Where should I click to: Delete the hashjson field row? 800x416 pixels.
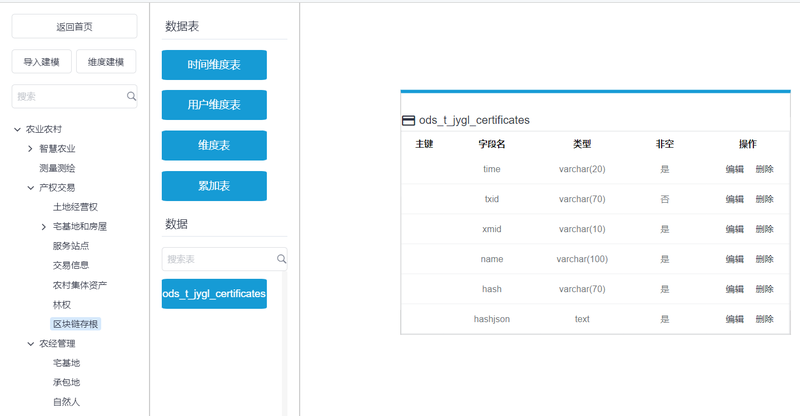click(764, 319)
